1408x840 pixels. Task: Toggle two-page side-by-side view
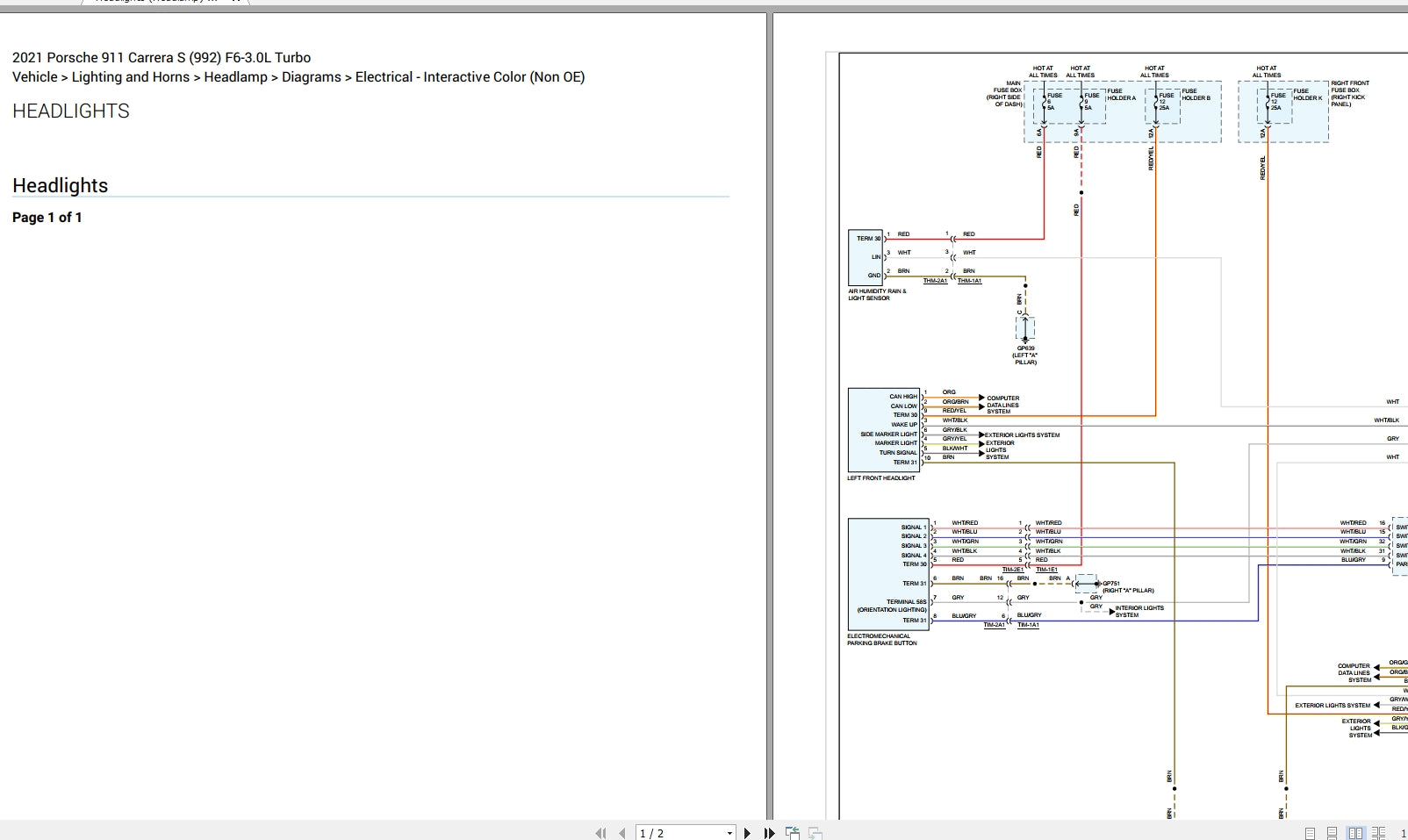pyautogui.click(x=1355, y=833)
